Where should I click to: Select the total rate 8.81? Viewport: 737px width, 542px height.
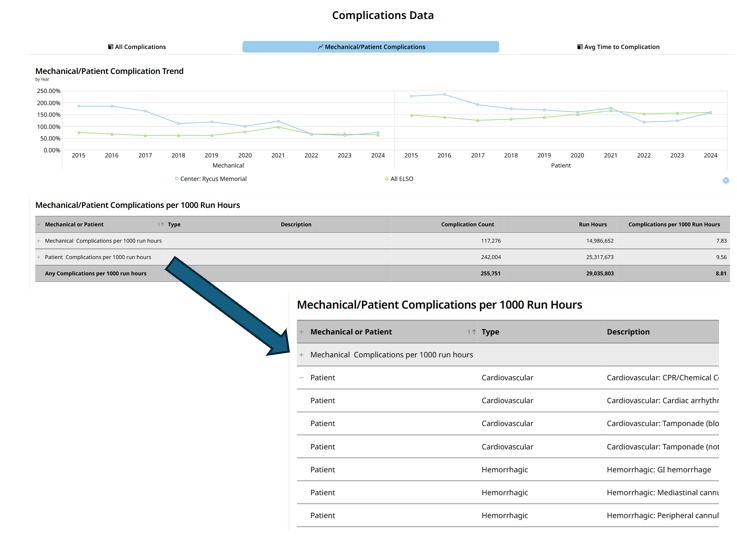tap(721, 274)
